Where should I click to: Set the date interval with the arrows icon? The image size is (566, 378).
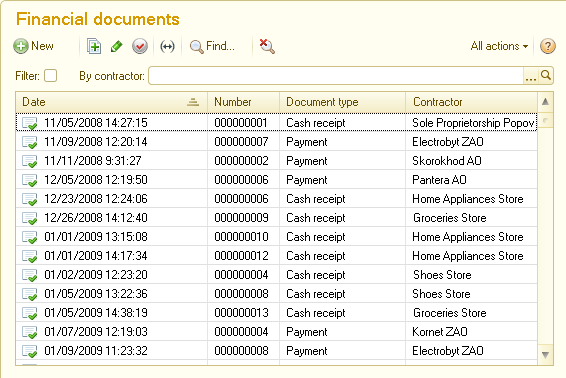[167, 46]
